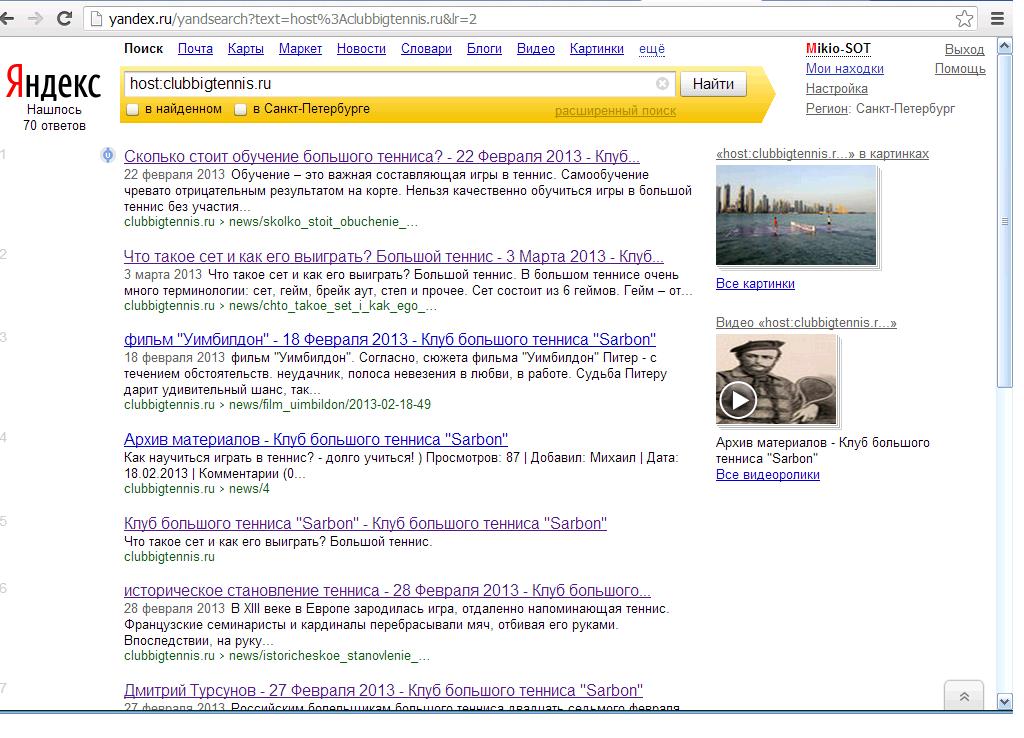Click the blue icon beside the first result
This screenshot has height=738, width=1024.
(x=108, y=155)
